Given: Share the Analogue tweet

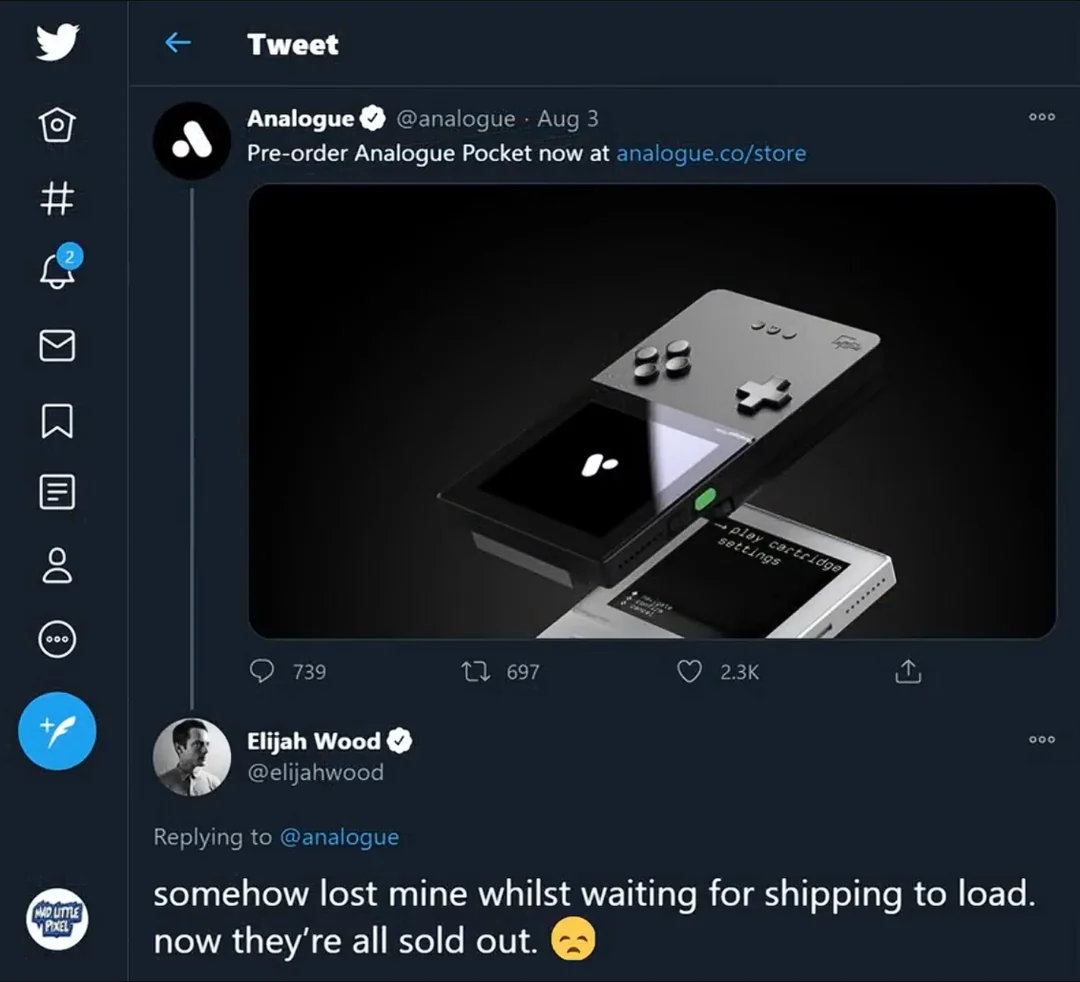Looking at the screenshot, I should (x=907, y=672).
